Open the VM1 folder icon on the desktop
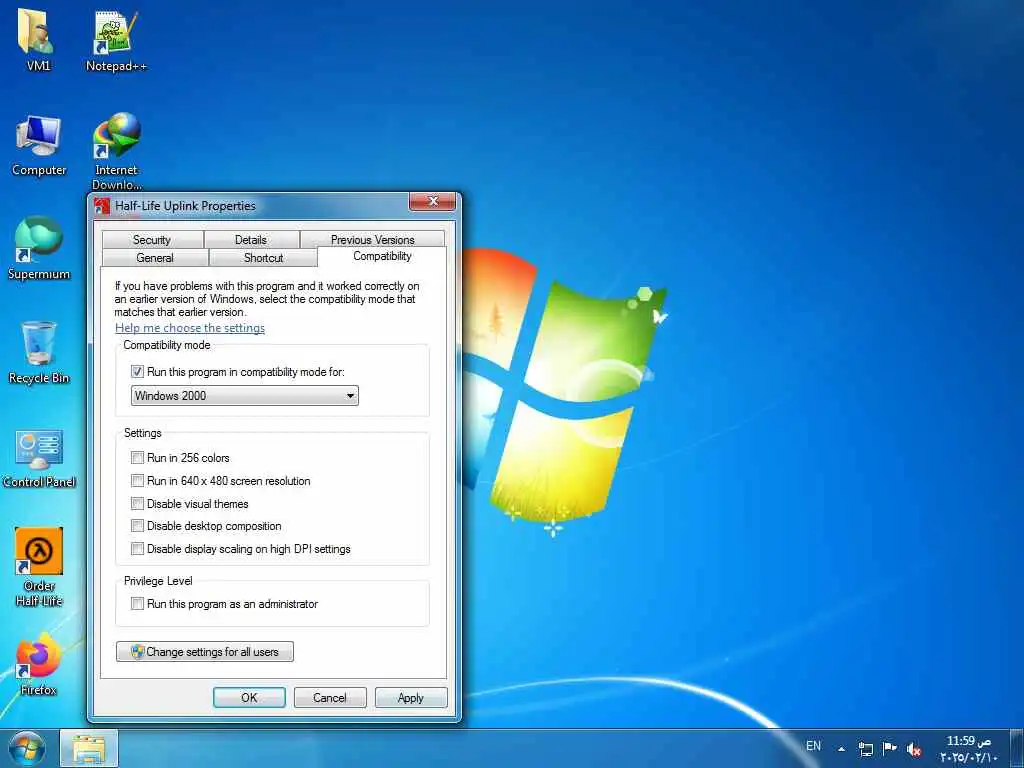 [x=37, y=39]
